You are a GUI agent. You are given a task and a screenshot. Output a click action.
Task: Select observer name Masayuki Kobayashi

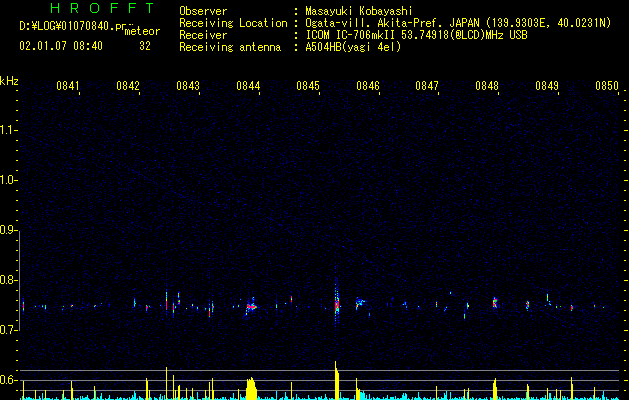point(359,11)
